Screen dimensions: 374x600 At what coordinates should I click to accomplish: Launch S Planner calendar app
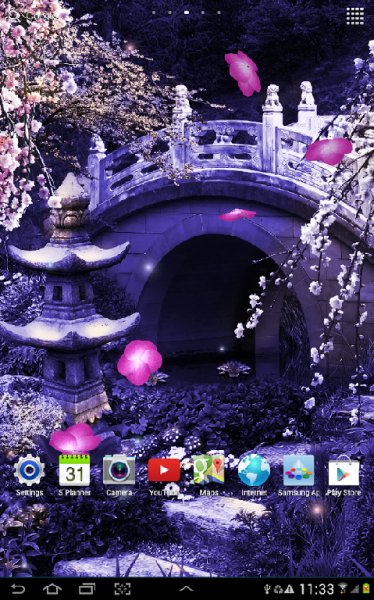point(74,475)
